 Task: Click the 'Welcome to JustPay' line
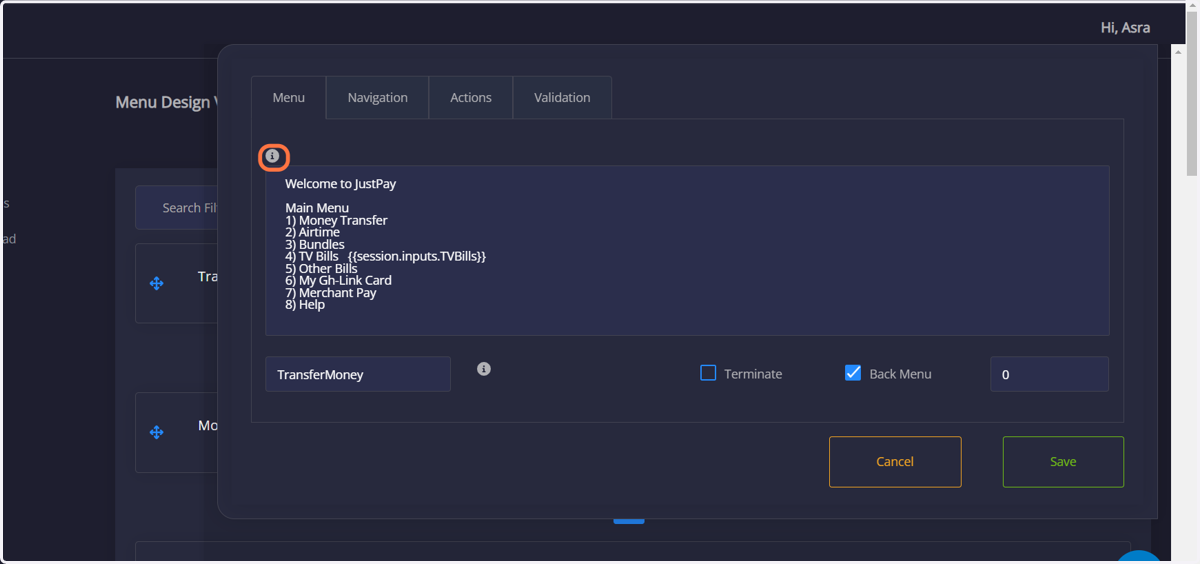click(341, 184)
